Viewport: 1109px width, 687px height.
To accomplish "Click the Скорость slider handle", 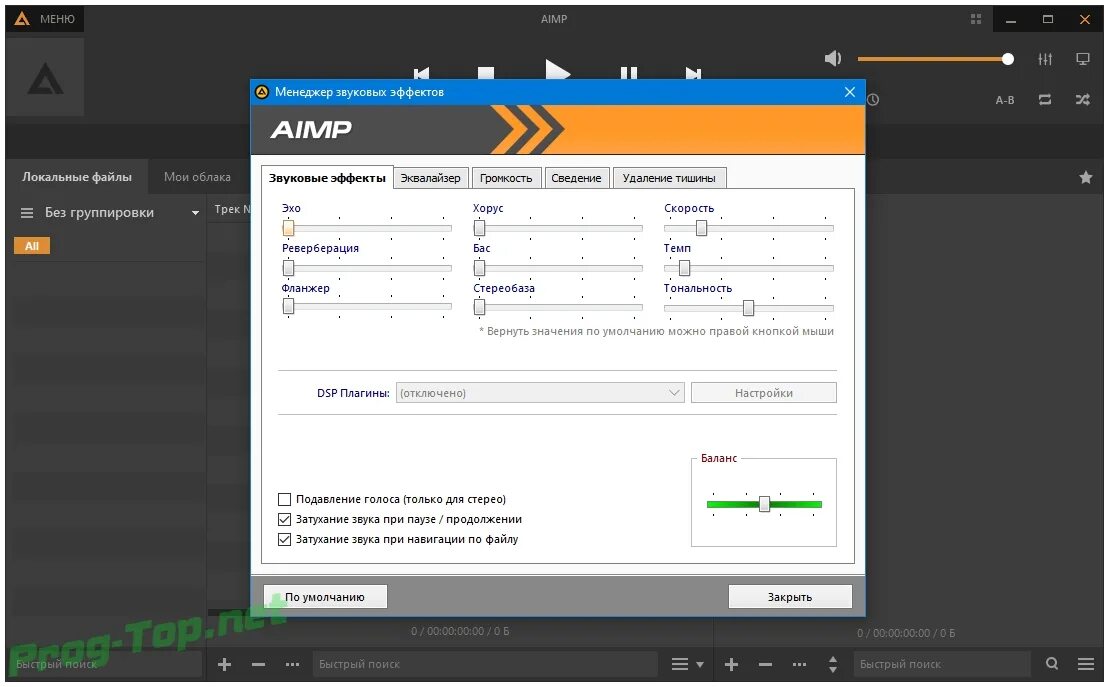I will [x=701, y=228].
